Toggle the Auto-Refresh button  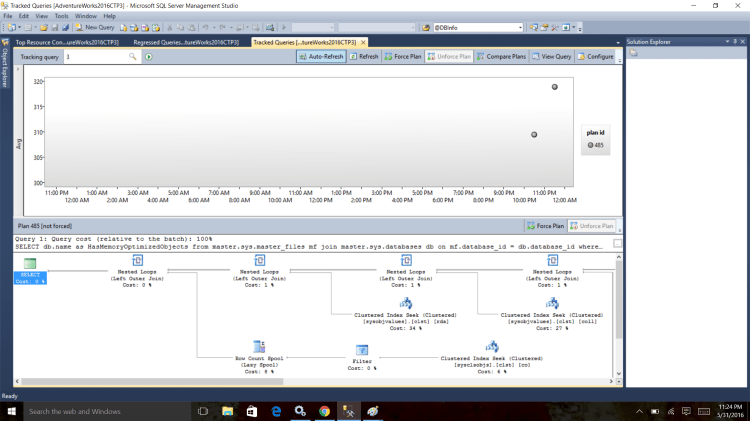320,57
